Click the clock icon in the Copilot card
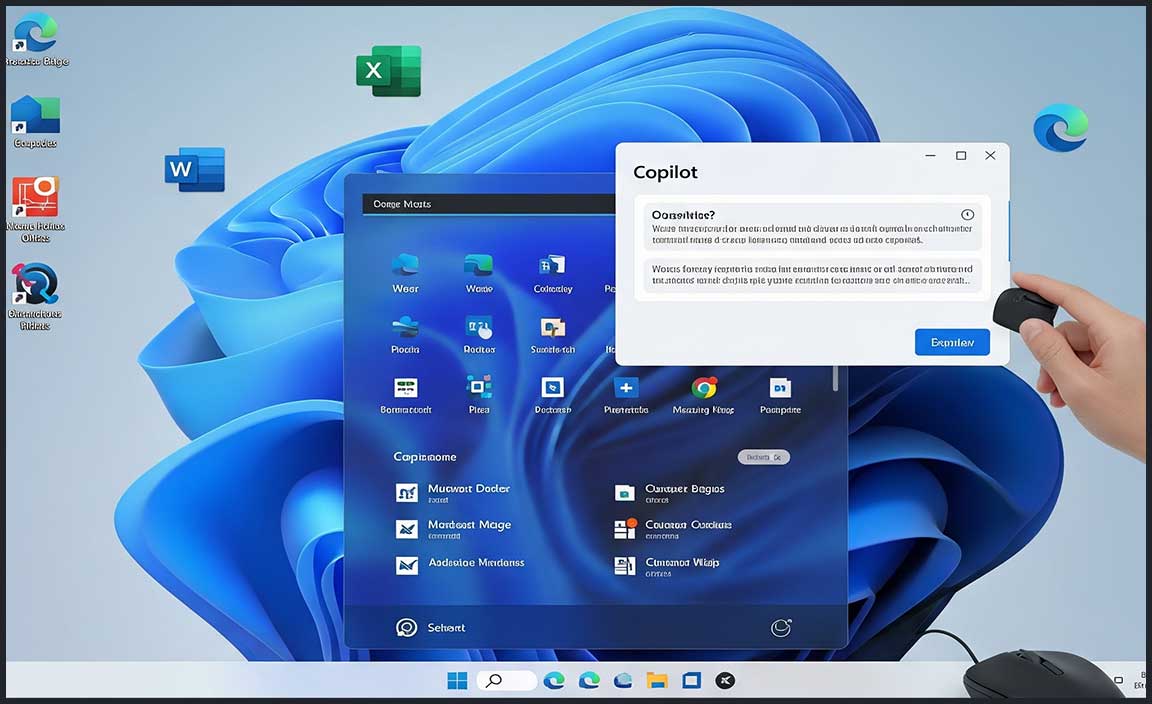The width and height of the screenshot is (1152, 704). (968, 215)
